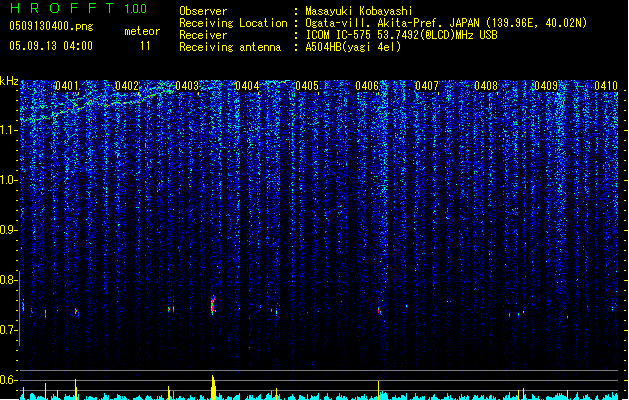Click the 'Receiver' field label

[203, 35]
